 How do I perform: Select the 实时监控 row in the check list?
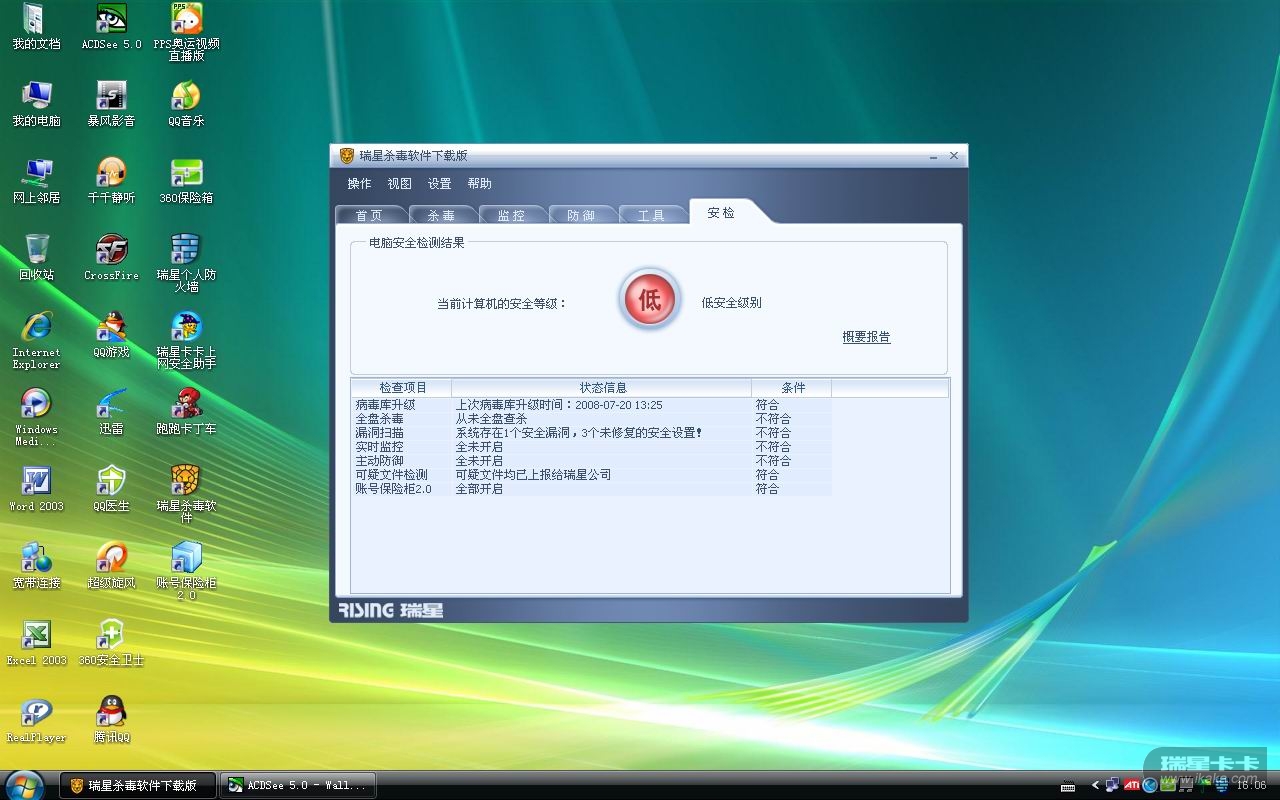click(592, 447)
